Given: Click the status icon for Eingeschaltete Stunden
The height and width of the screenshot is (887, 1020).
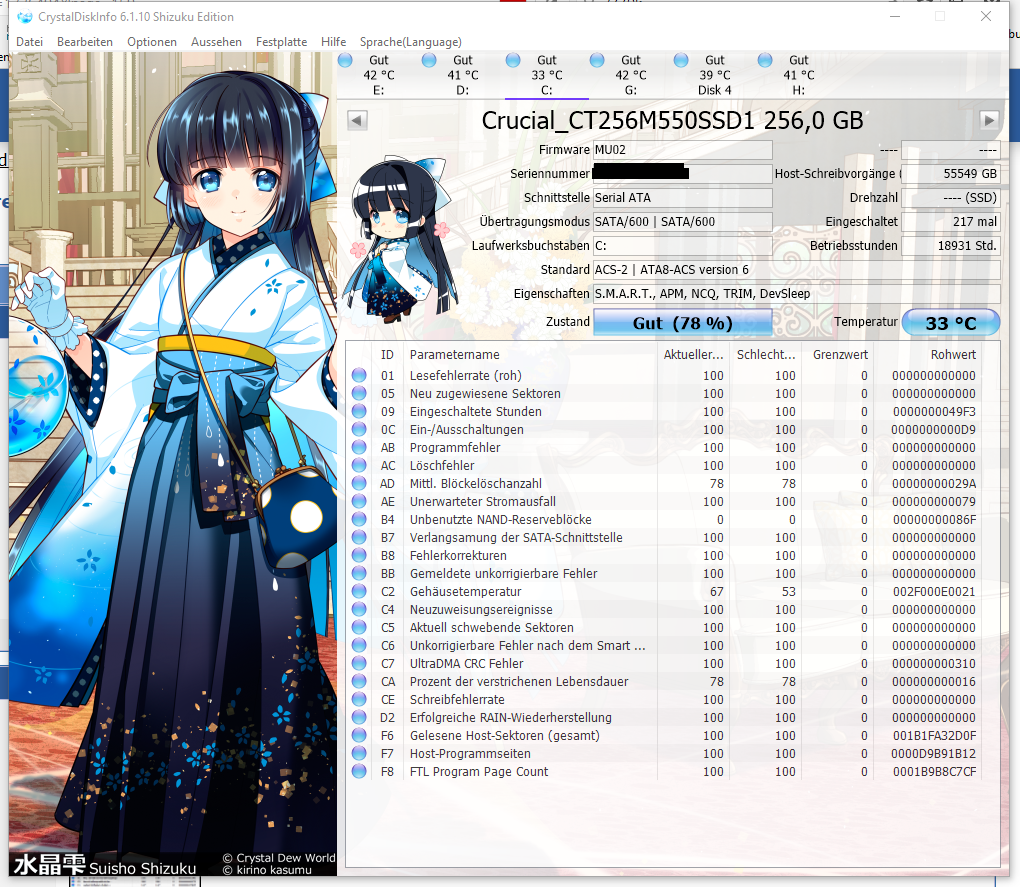Looking at the screenshot, I should (x=358, y=411).
